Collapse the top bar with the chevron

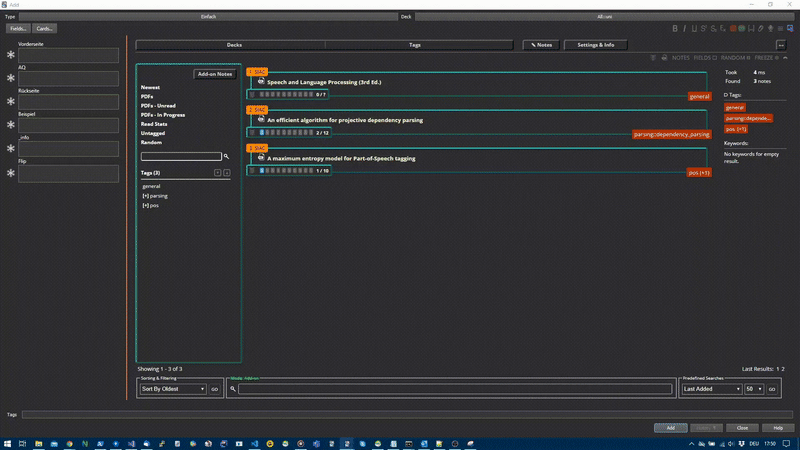[785, 58]
